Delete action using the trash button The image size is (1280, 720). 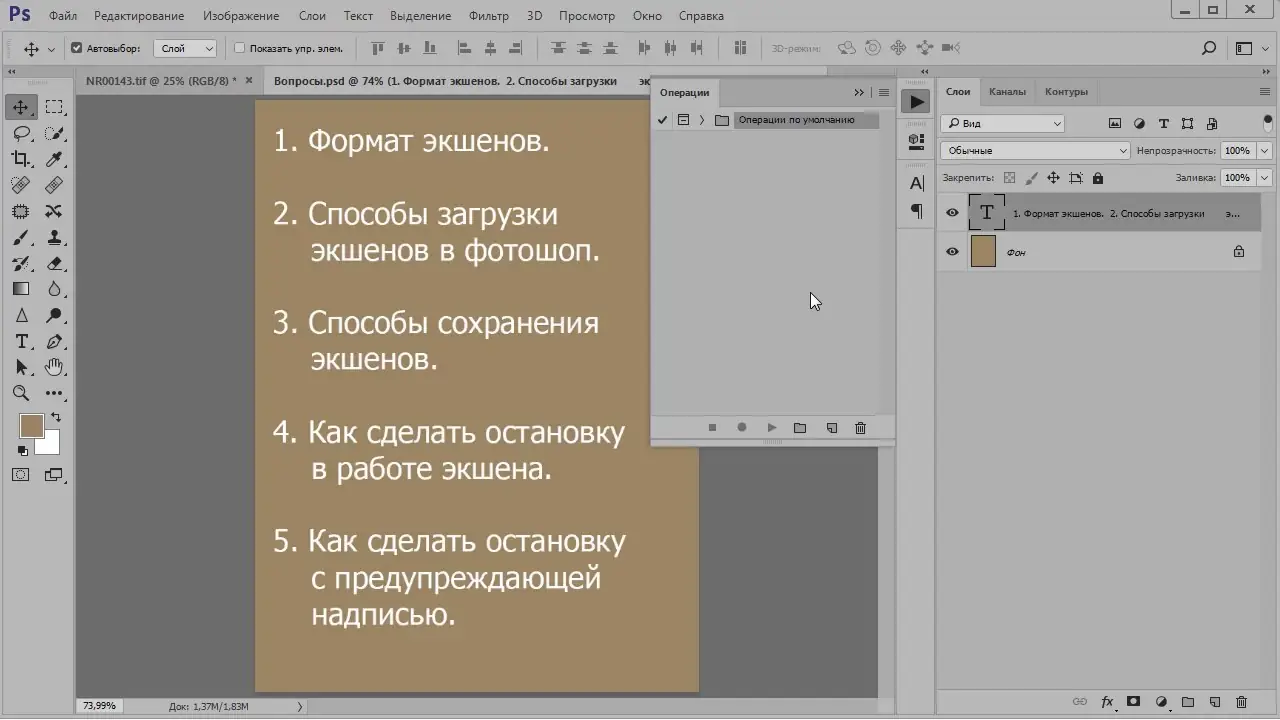click(860, 427)
